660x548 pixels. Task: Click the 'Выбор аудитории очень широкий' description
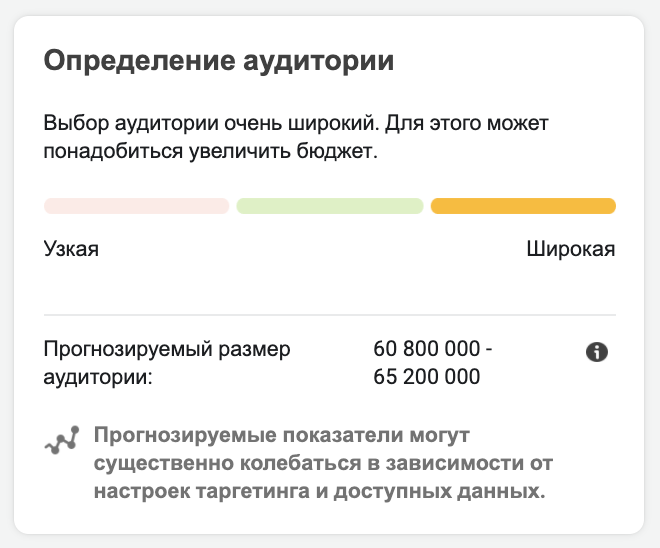pyautogui.click(x=296, y=137)
